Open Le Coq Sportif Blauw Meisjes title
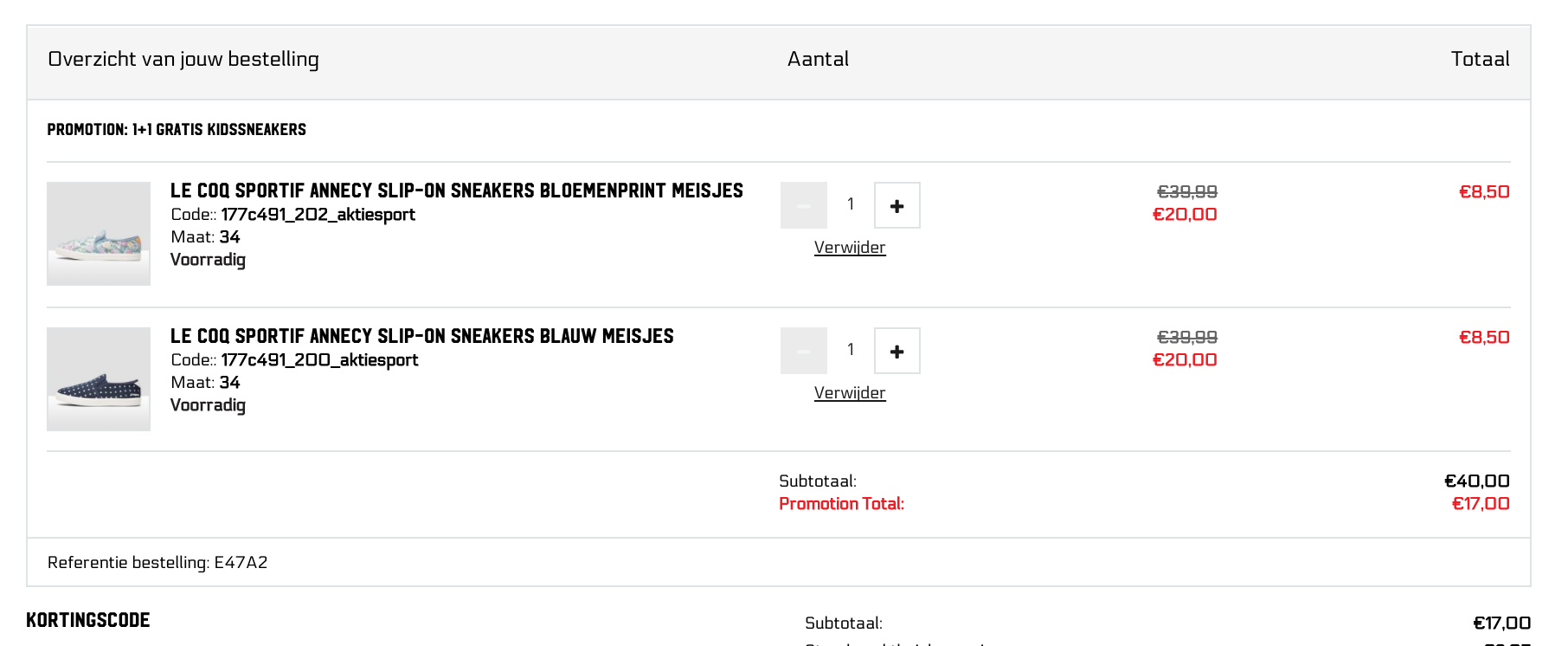 click(x=421, y=336)
